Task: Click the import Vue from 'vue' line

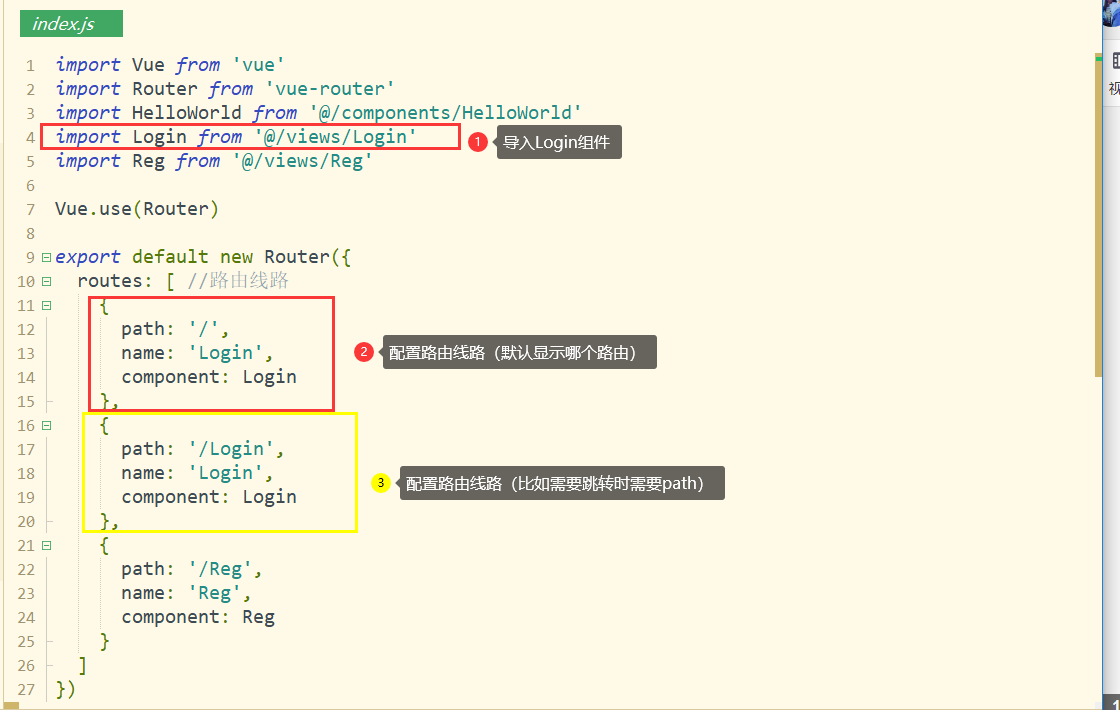Action: (170, 65)
